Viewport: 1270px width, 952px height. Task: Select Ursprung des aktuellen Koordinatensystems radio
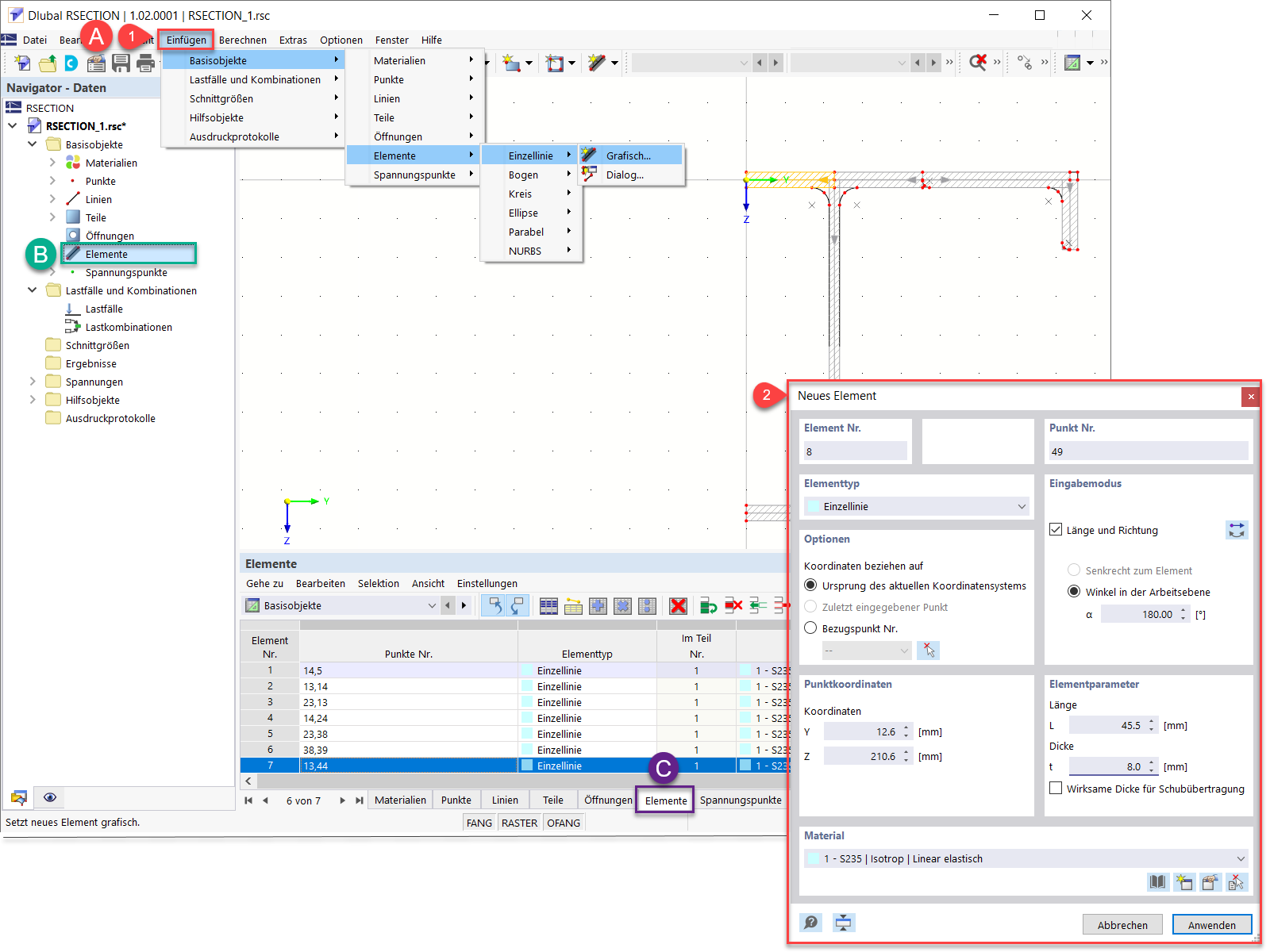pos(810,585)
